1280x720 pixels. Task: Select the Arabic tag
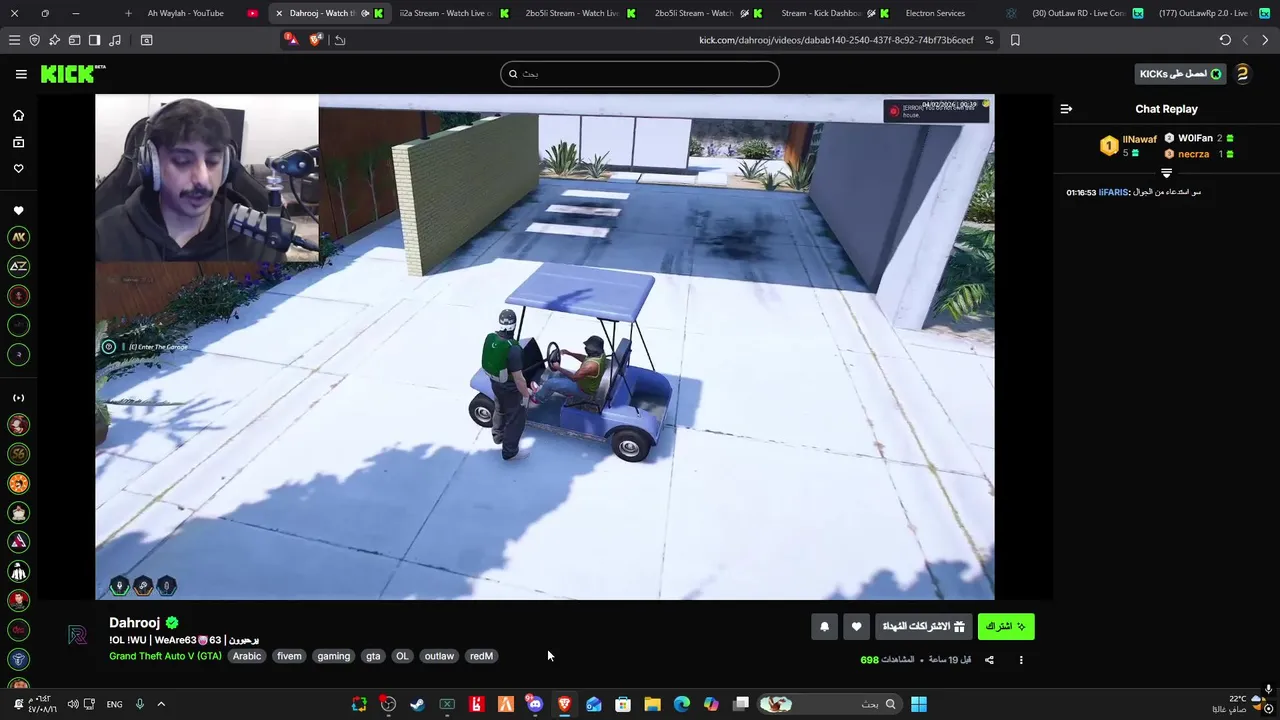247,656
